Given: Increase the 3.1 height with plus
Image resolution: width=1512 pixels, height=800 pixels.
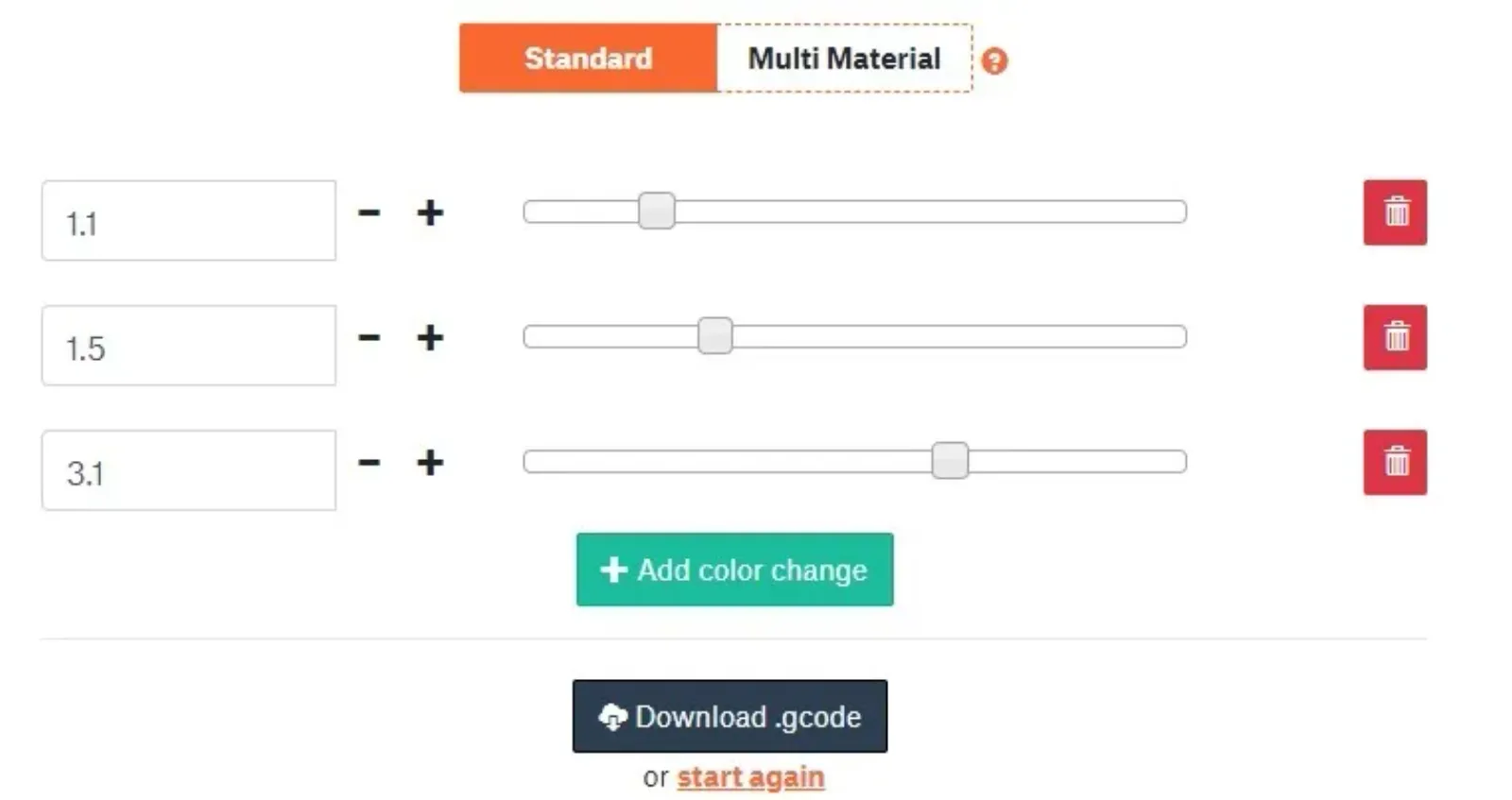Looking at the screenshot, I should tap(430, 462).
